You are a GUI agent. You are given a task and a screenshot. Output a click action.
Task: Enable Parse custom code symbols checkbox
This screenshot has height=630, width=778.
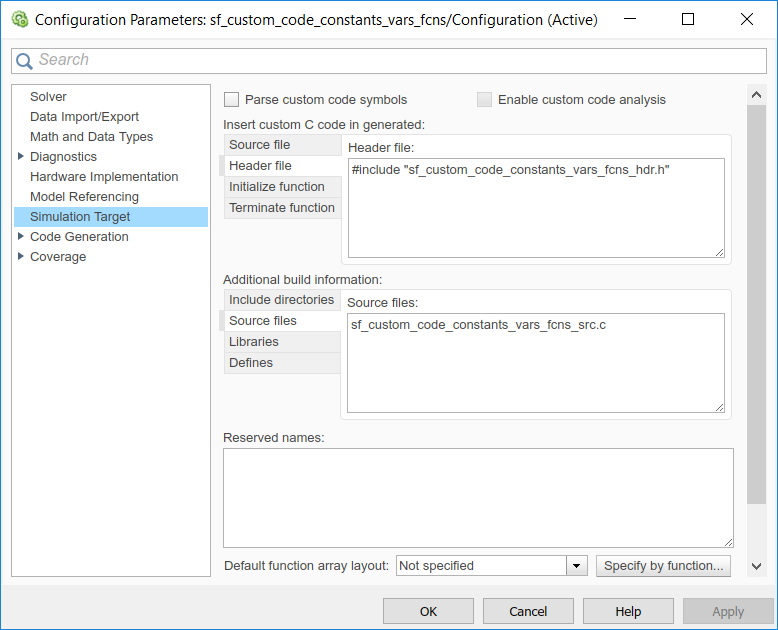click(231, 100)
